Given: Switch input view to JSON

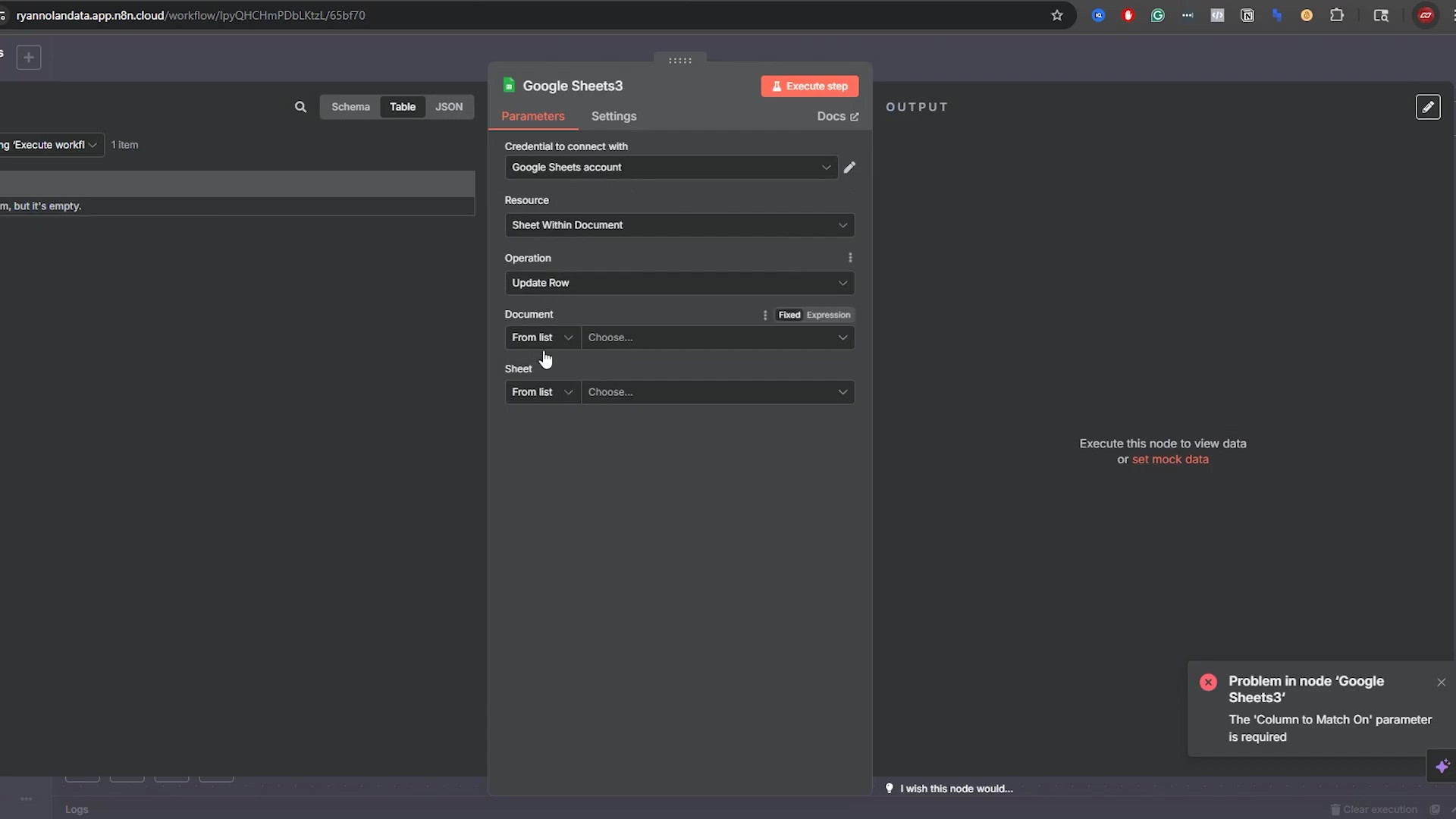Looking at the screenshot, I should (x=448, y=107).
